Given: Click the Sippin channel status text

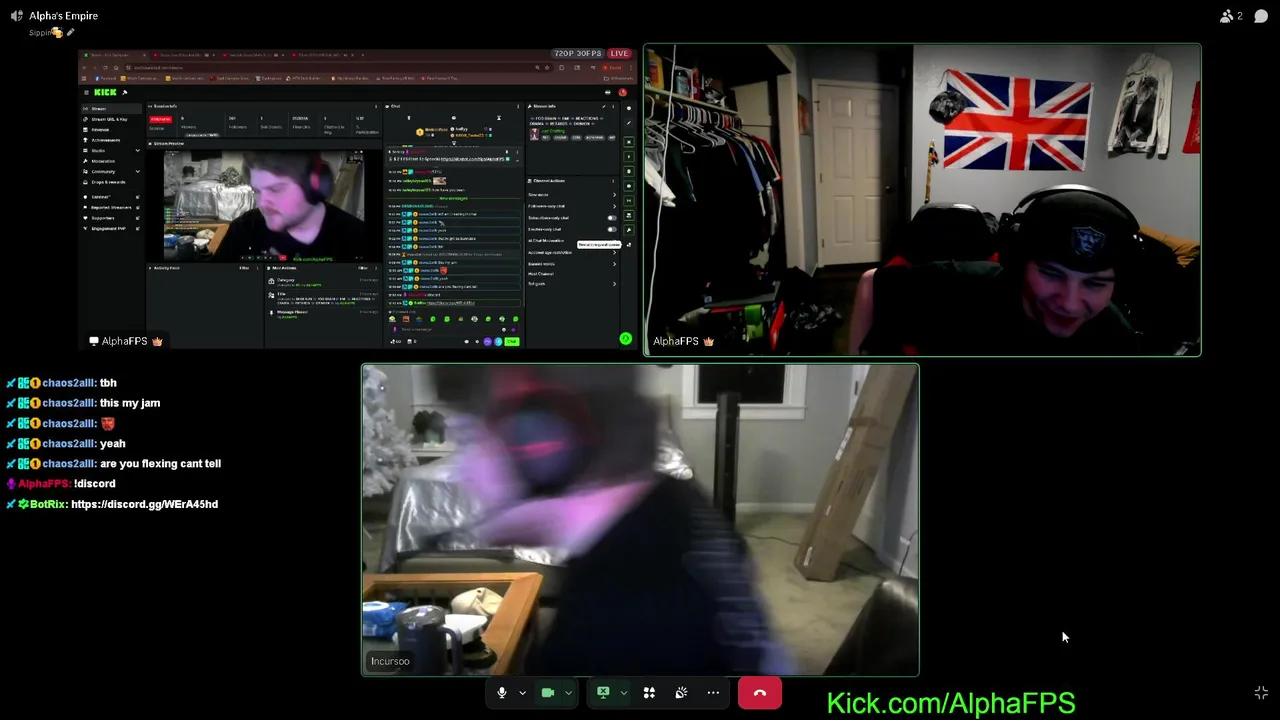Looking at the screenshot, I should coord(45,33).
